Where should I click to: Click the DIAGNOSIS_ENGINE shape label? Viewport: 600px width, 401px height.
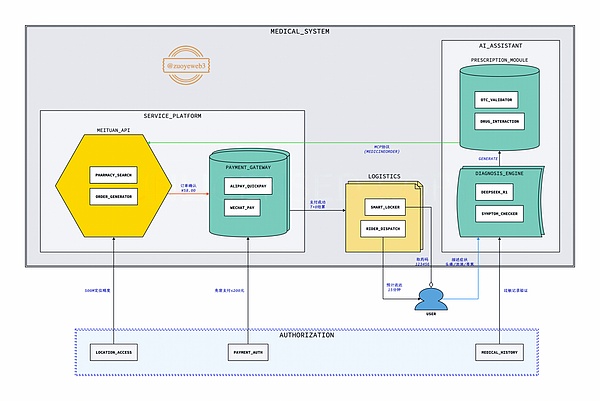499,174
